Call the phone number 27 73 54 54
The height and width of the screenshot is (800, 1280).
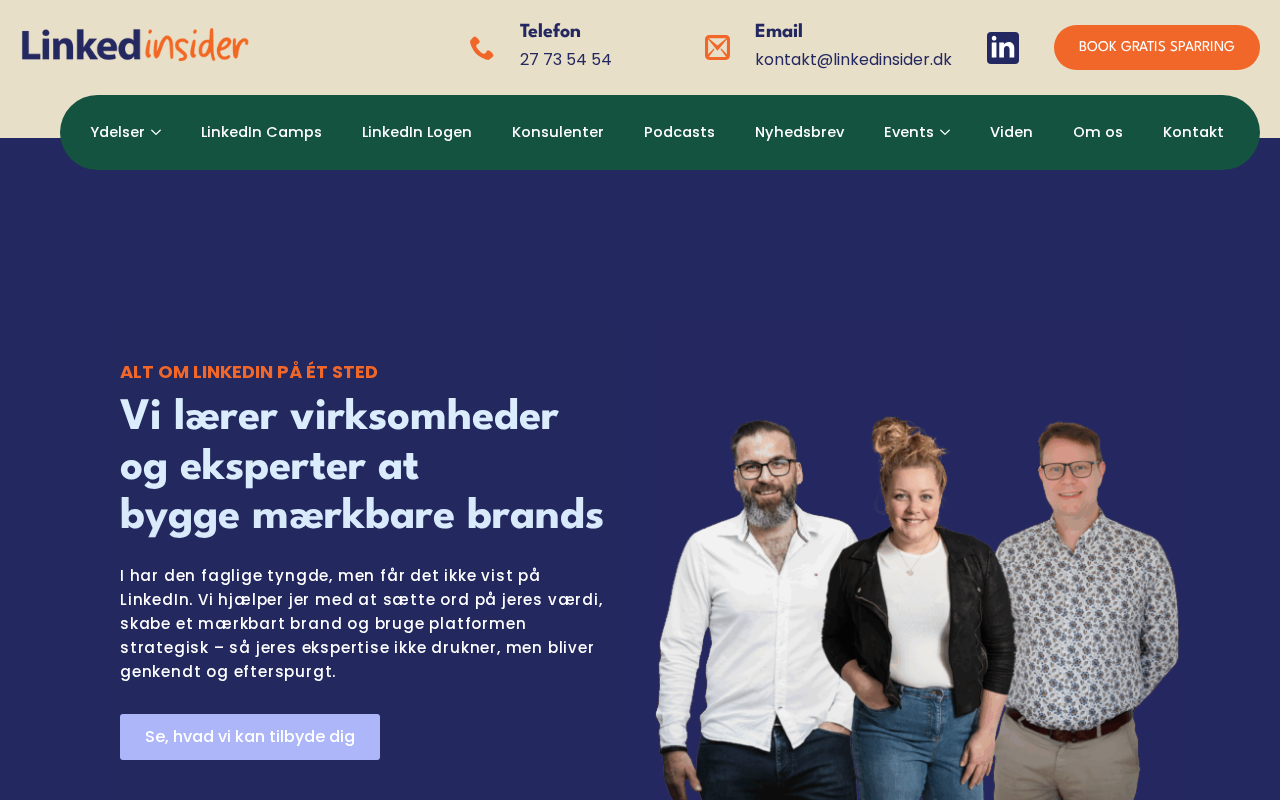point(566,60)
